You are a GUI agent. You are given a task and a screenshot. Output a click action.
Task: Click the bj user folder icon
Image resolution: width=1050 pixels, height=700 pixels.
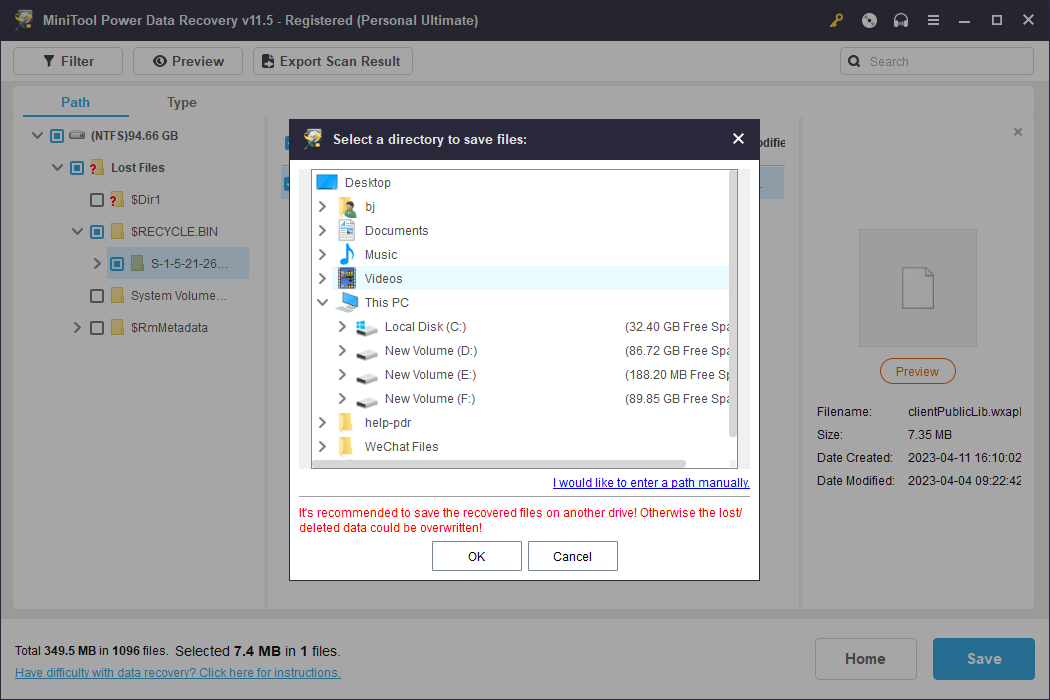[347, 206]
